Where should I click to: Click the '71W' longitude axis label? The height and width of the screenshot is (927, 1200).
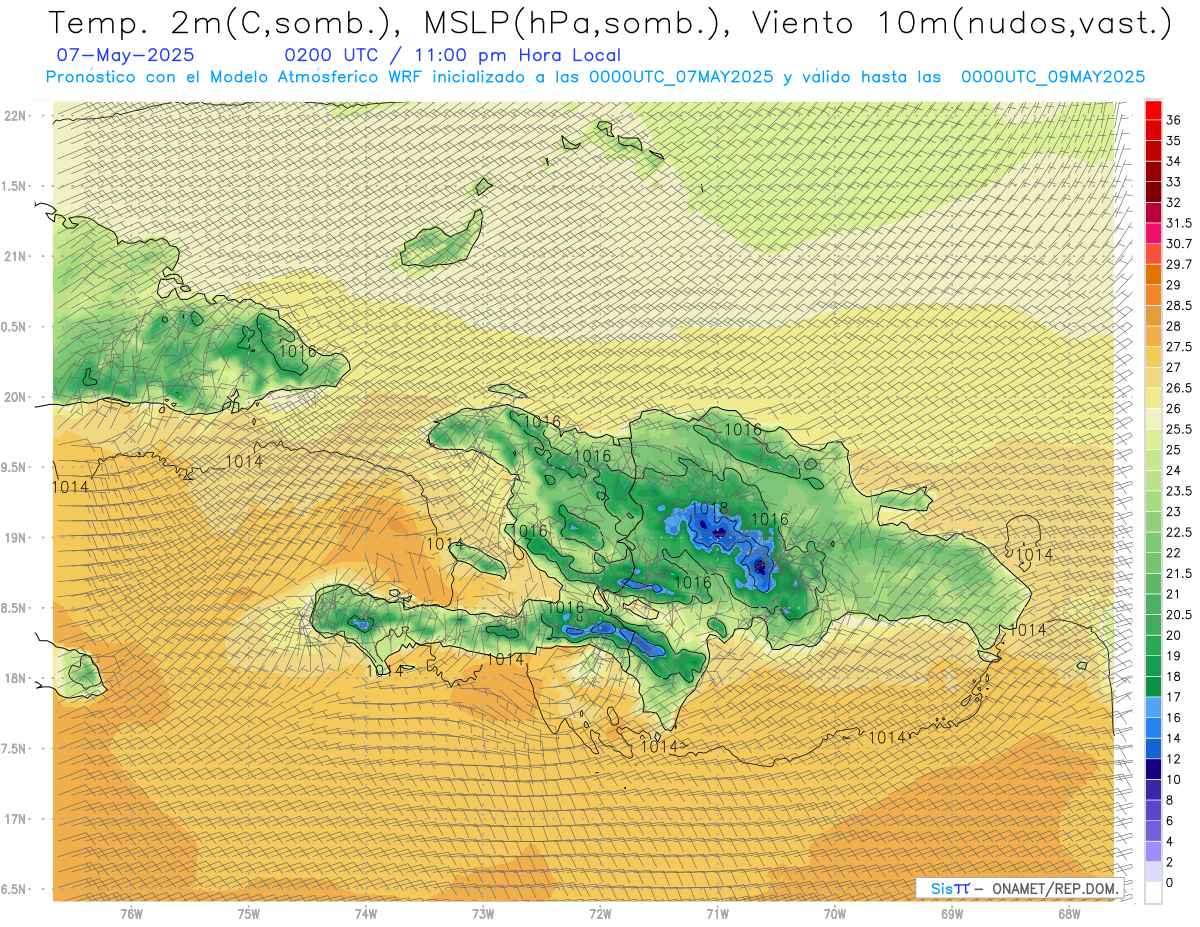717,914
